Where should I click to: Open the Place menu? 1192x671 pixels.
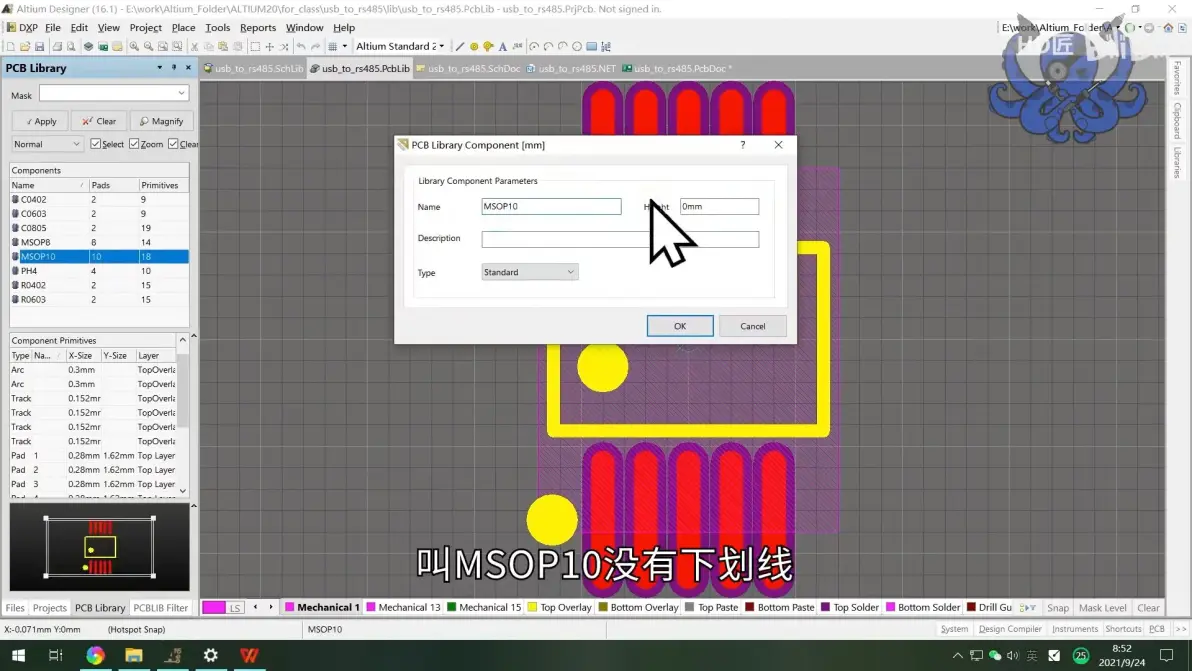183,27
